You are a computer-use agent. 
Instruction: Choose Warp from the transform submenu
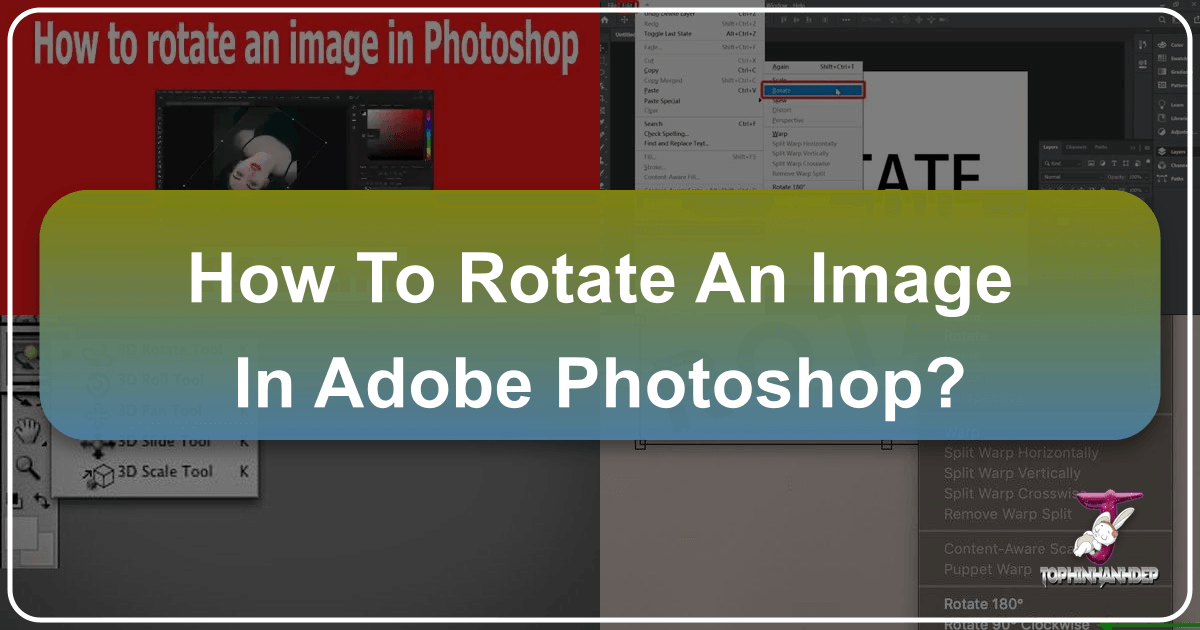779,133
